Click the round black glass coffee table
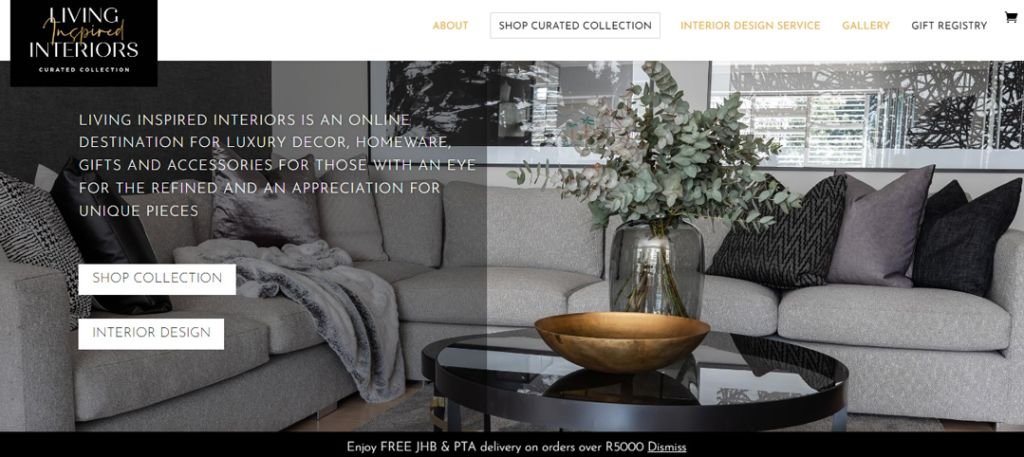 [635, 381]
